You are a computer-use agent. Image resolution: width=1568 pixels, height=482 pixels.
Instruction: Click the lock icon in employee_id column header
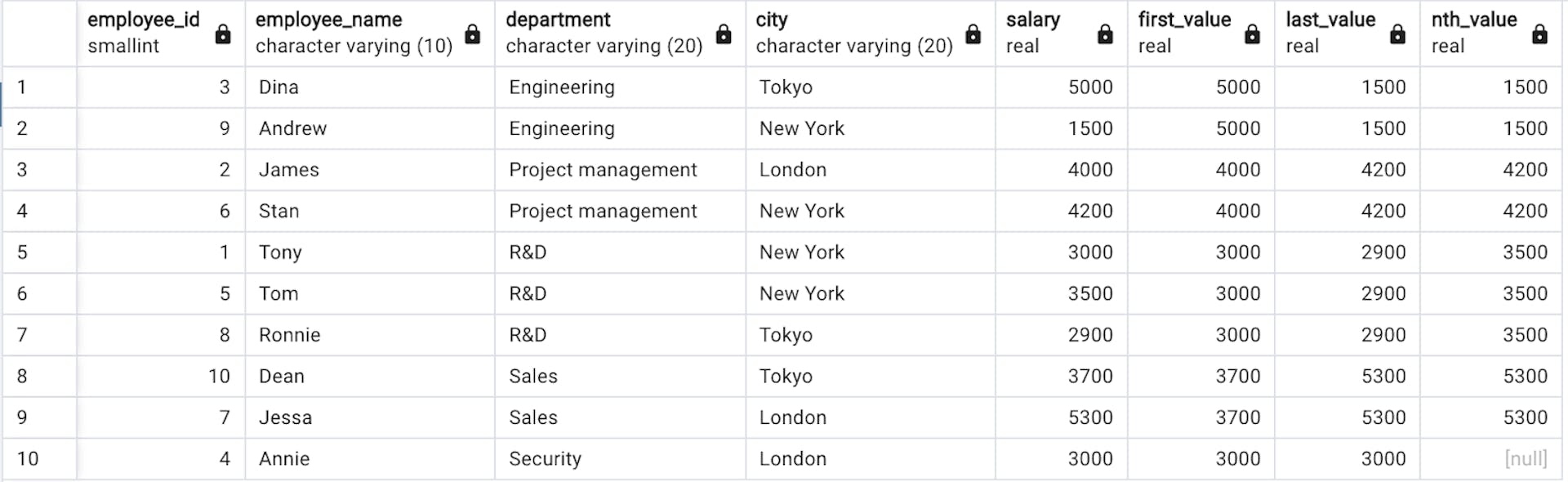coord(222,34)
